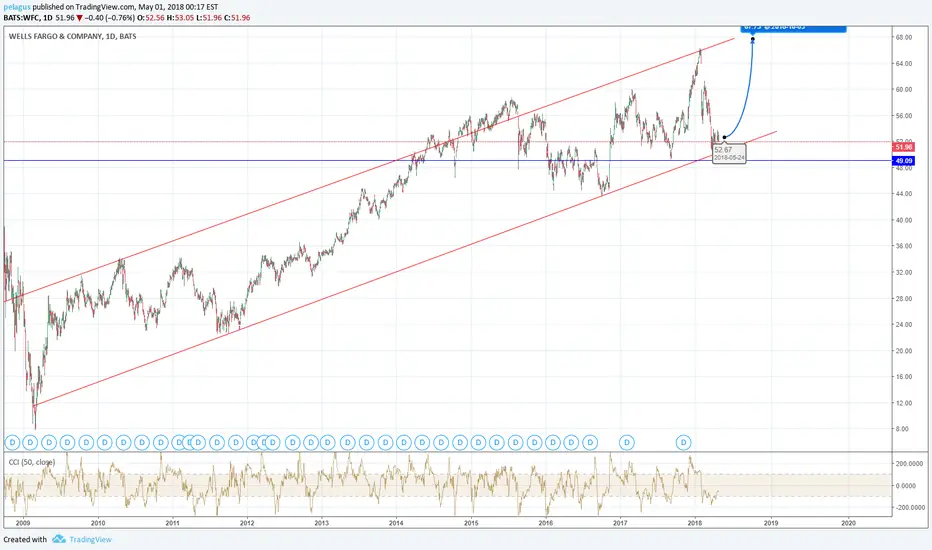Click the 28.00 price axis label
Viewport: 932px width, 550px height.
pos(903,298)
